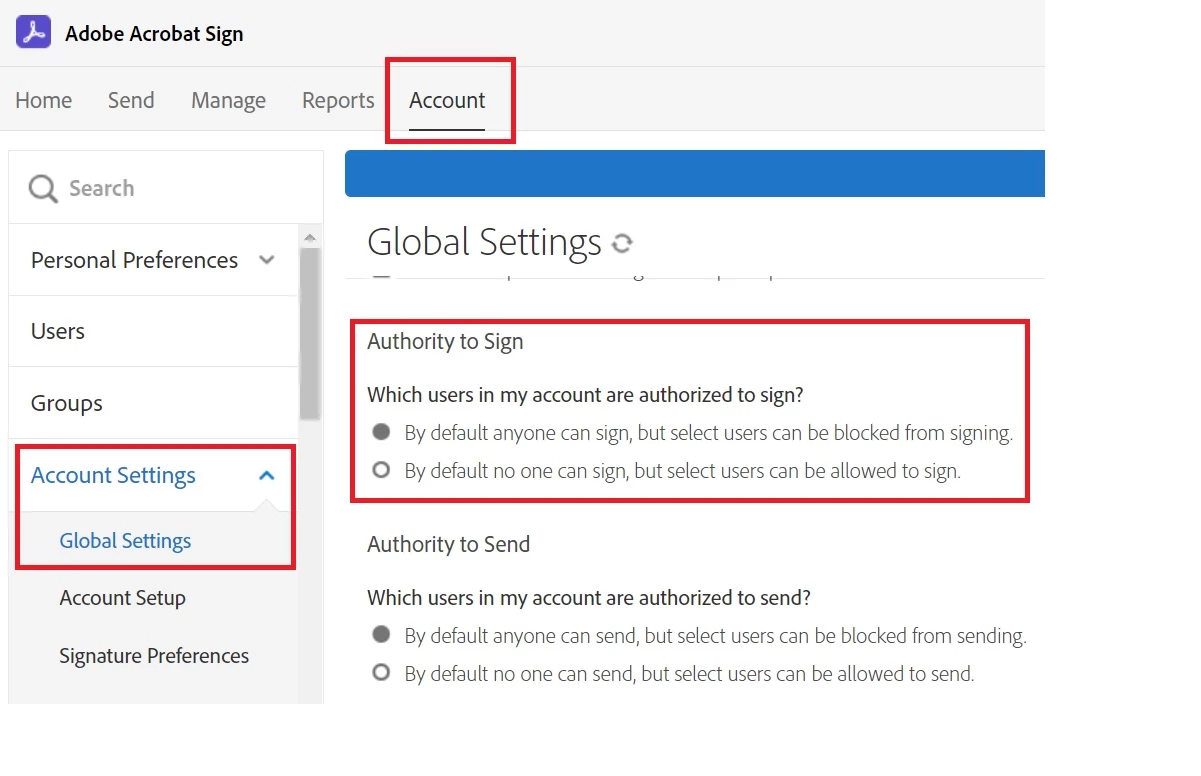The image size is (1201, 776).
Task: Click the Personal Preferences heading
Action: pos(134,260)
